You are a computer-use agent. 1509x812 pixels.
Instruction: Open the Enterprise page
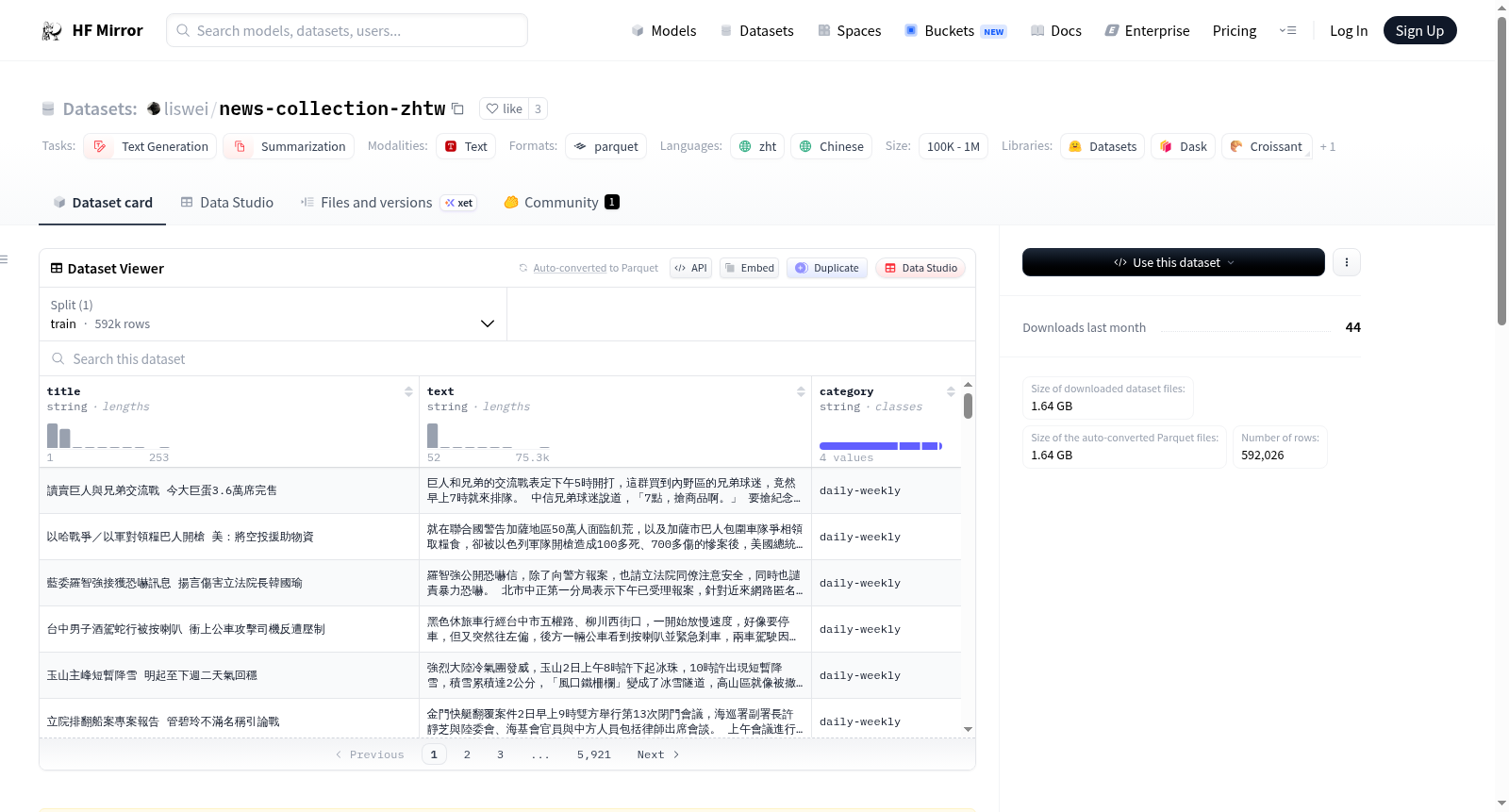pos(1147,30)
